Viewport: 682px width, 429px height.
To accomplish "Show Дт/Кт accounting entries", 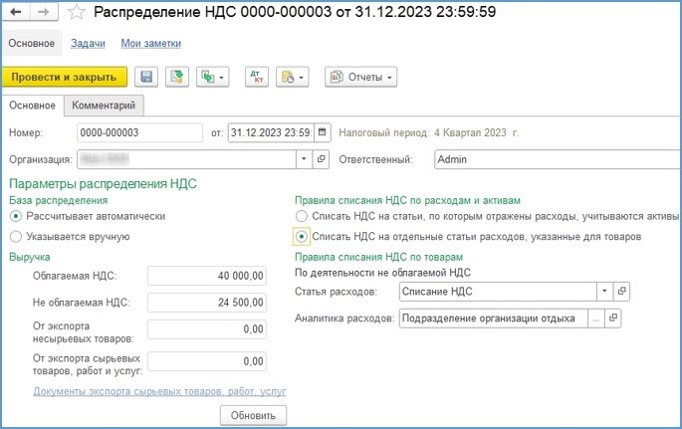I will 257,77.
